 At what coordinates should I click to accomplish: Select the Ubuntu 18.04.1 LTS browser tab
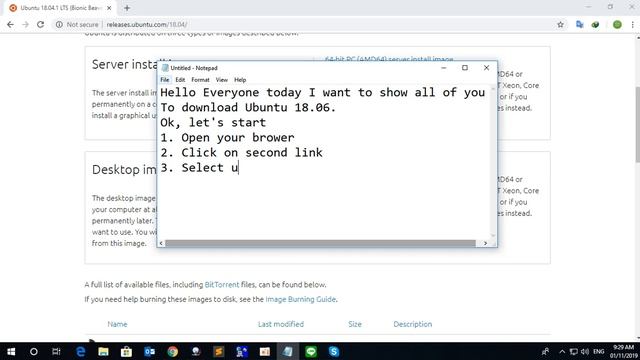point(60,8)
